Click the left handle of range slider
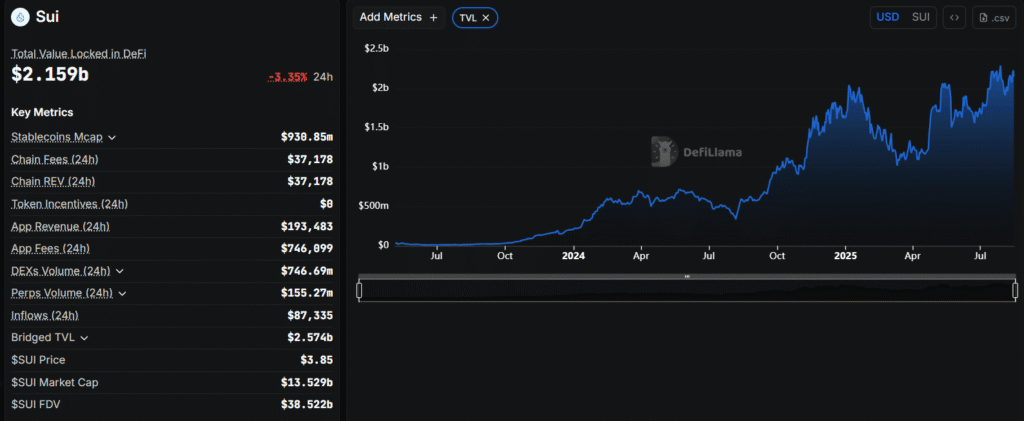The width and height of the screenshot is (1024, 421). click(x=359, y=290)
